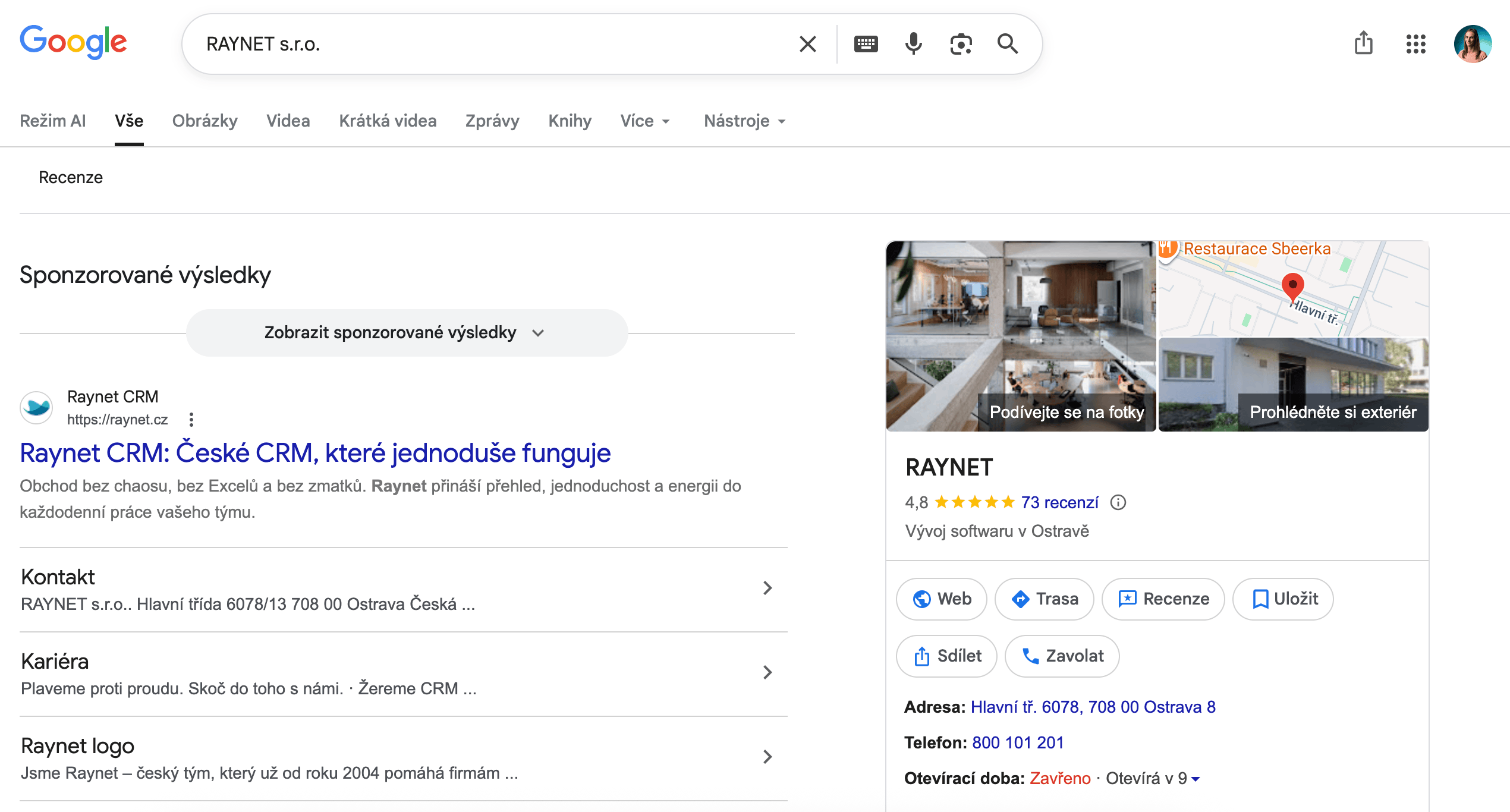Image resolution: width=1510 pixels, height=812 pixels.
Task: Select the Vše tab
Action: (x=129, y=121)
